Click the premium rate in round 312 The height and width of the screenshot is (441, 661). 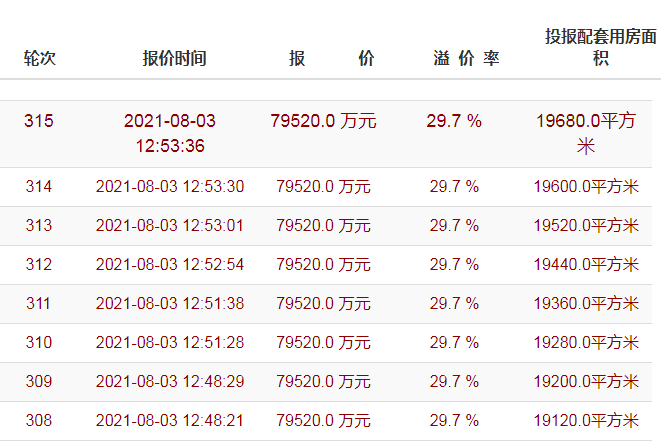coord(454,264)
